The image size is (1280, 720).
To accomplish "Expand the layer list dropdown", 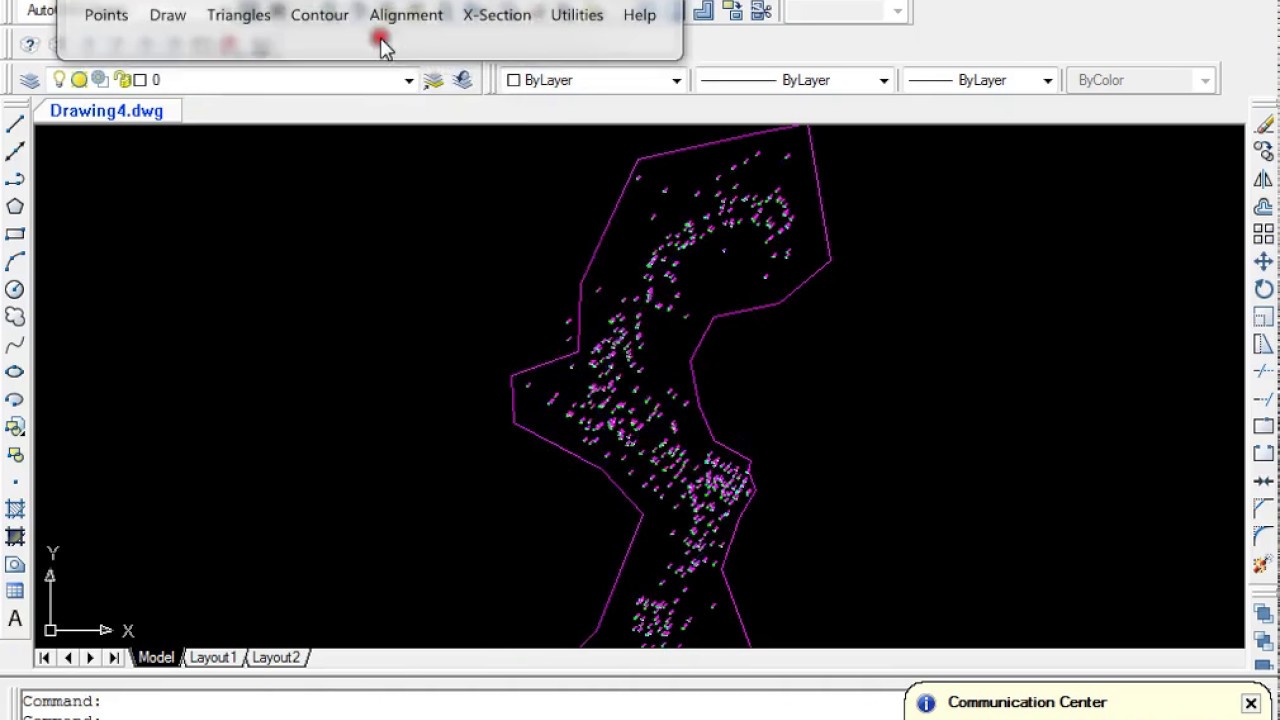I will pos(408,80).
